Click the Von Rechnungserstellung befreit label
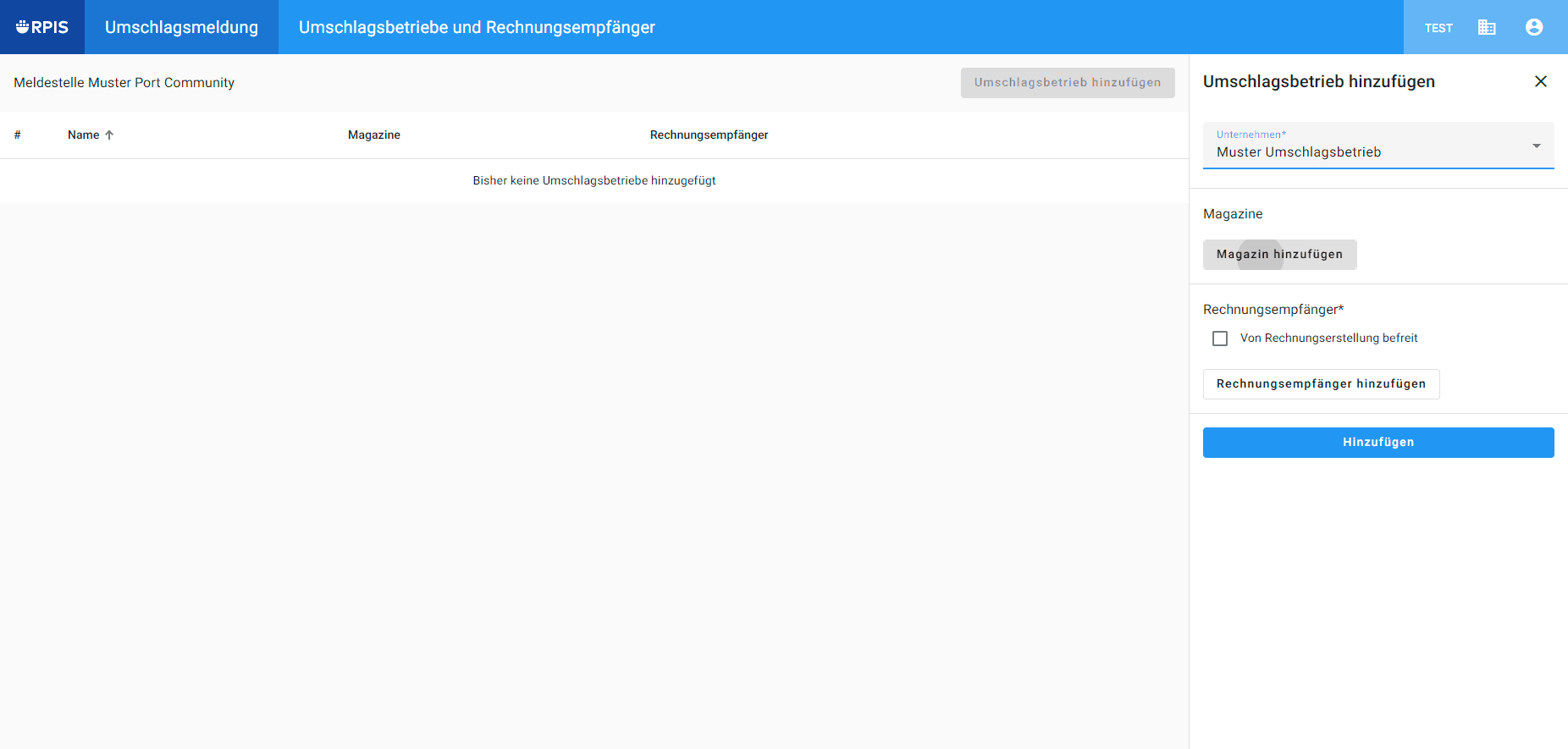The height and width of the screenshot is (749, 1568). point(1328,338)
